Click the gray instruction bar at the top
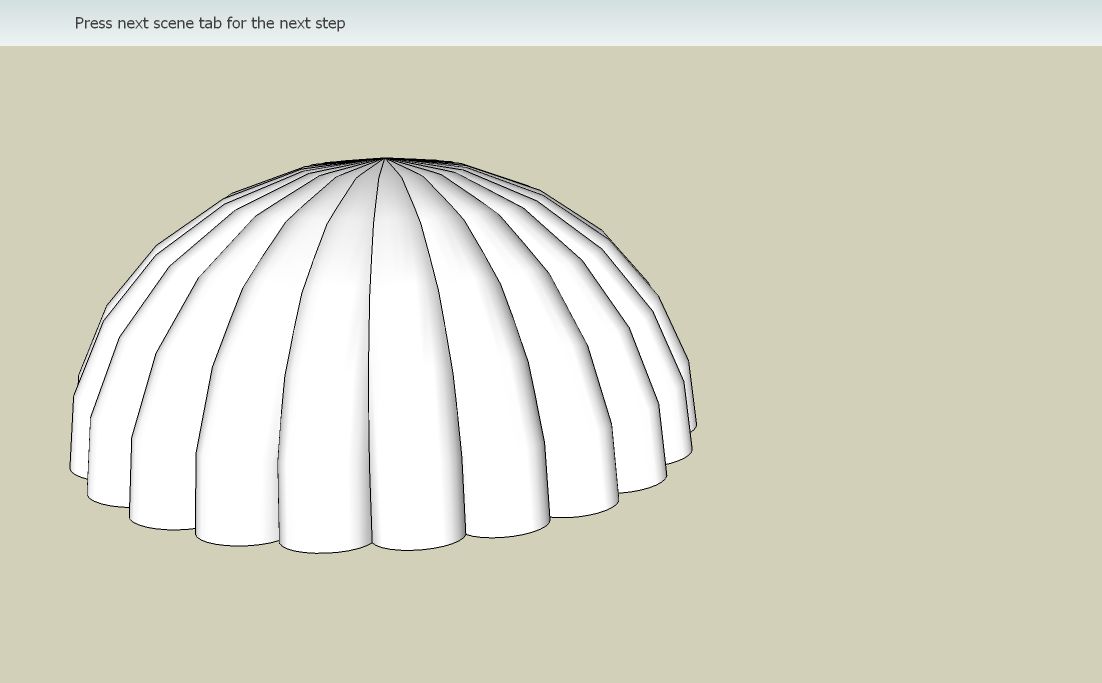Screen dimensions: 1102x683 tap(550, 23)
